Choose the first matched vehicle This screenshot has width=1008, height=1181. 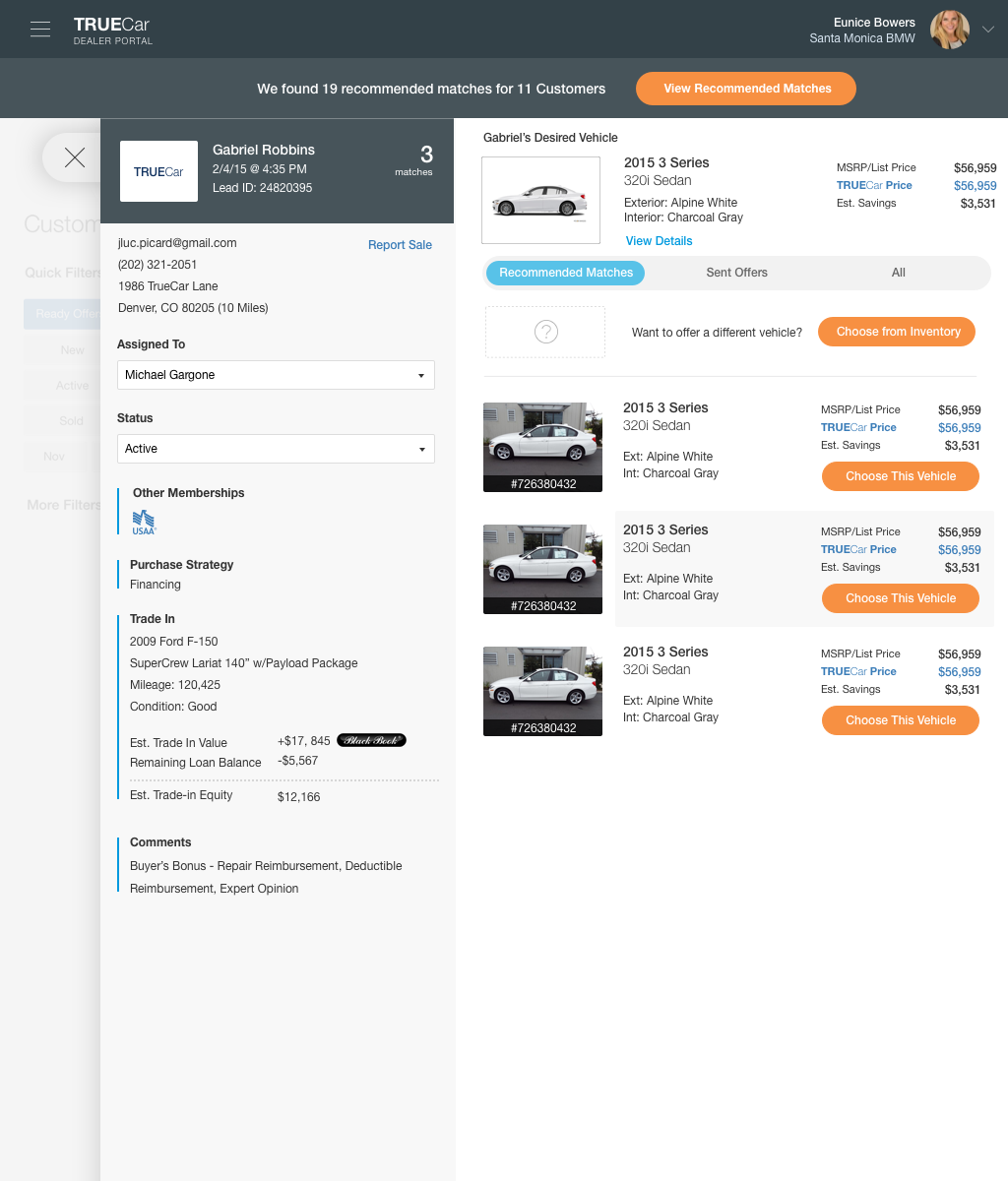[x=900, y=476]
